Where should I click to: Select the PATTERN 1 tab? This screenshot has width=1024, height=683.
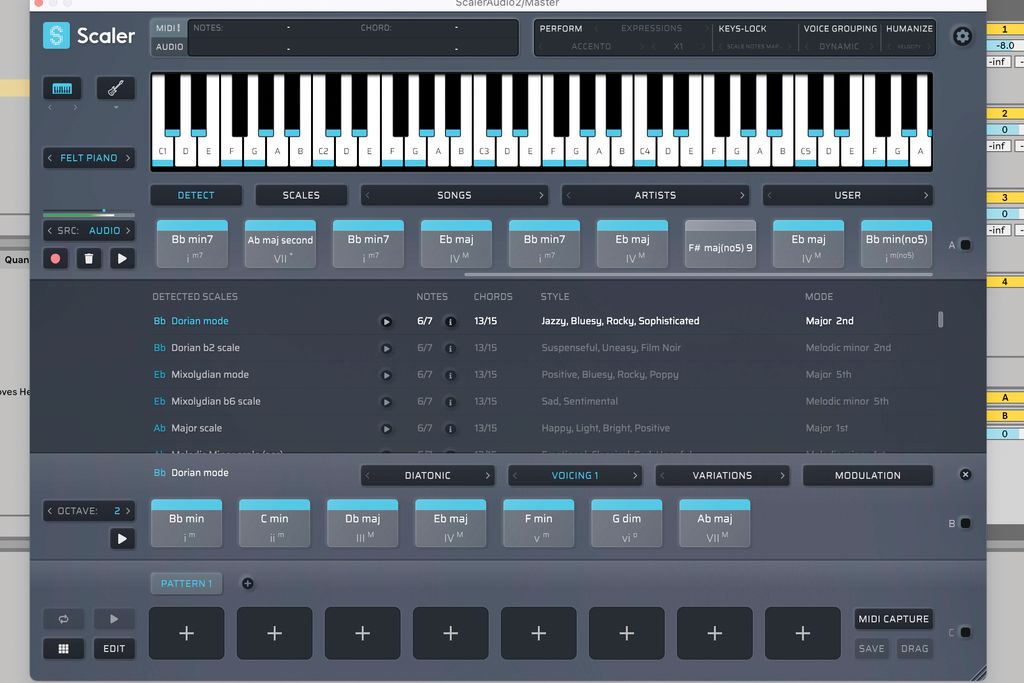click(x=186, y=582)
